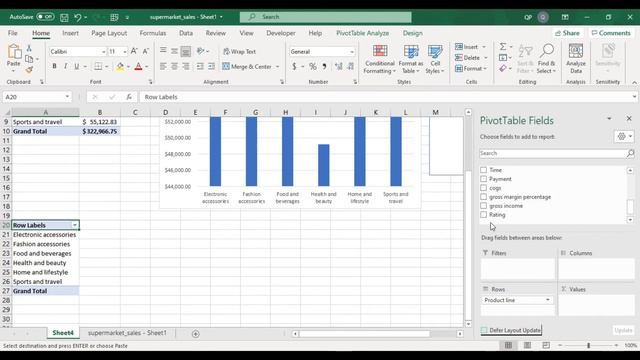Click the Wrap Text button
Screen dimensions: 640x360
pyautogui.click(x=240, y=51)
